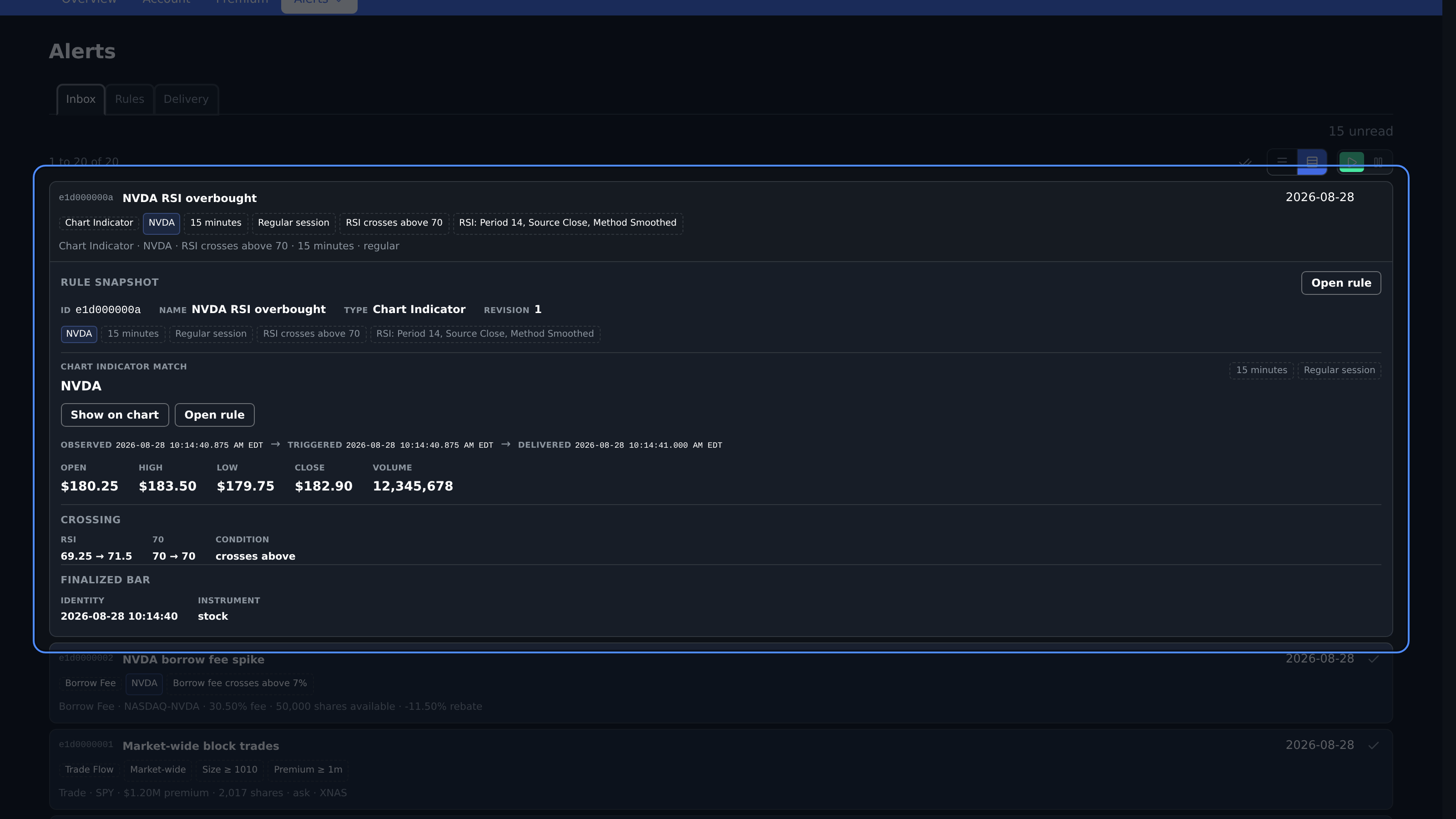Image resolution: width=1456 pixels, height=819 pixels.
Task: Click the rule ID e1d0000000a in snapshot
Action: click(x=108, y=310)
